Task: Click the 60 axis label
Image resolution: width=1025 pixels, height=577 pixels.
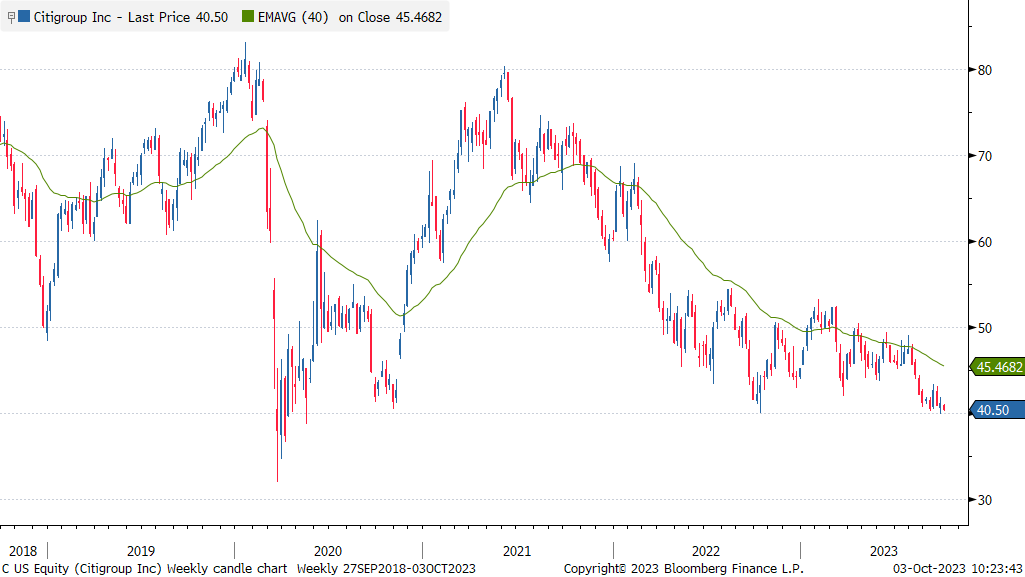Action: [x=984, y=242]
